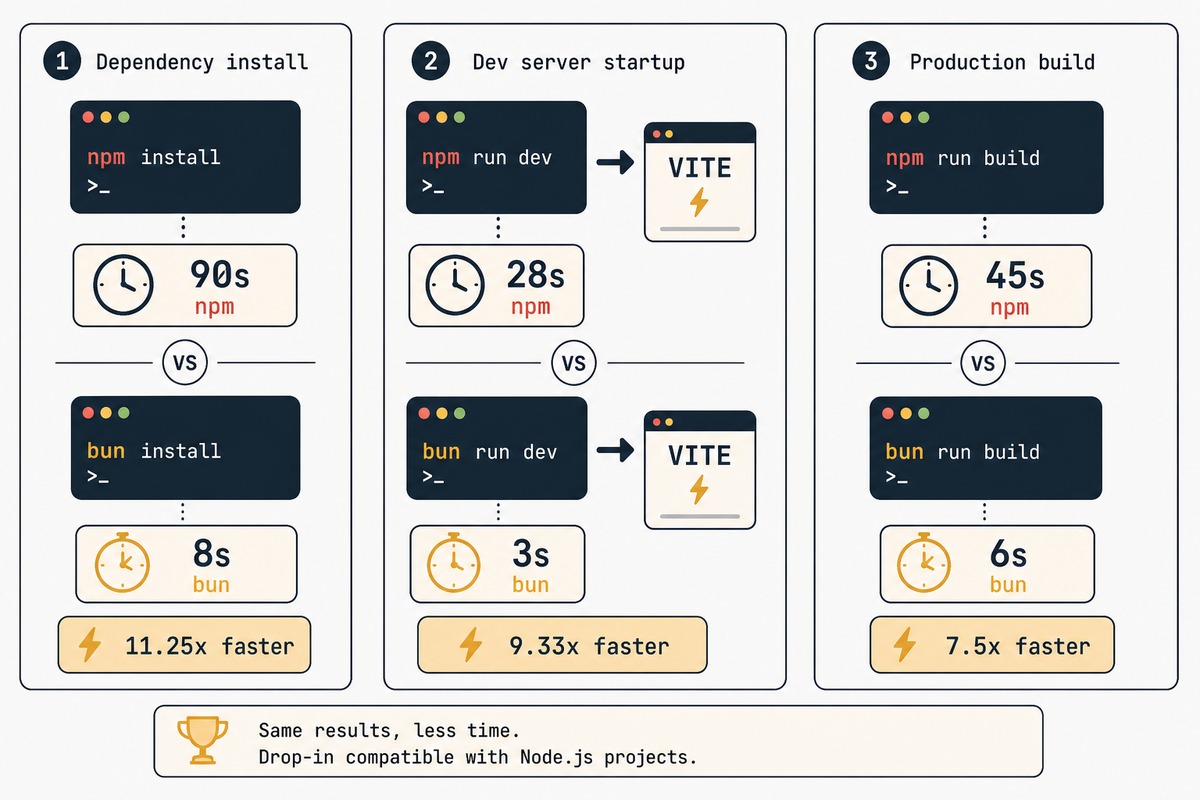Click the '3s' time value
This screenshot has height=800, width=1200.
click(x=531, y=555)
